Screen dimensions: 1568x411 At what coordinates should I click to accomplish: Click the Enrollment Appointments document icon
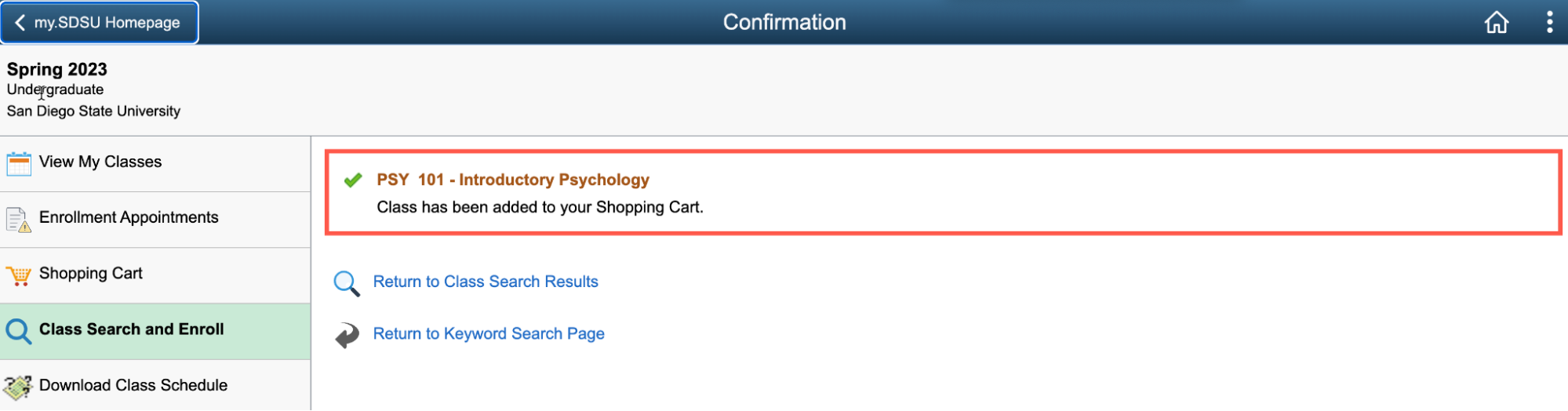tap(19, 220)
